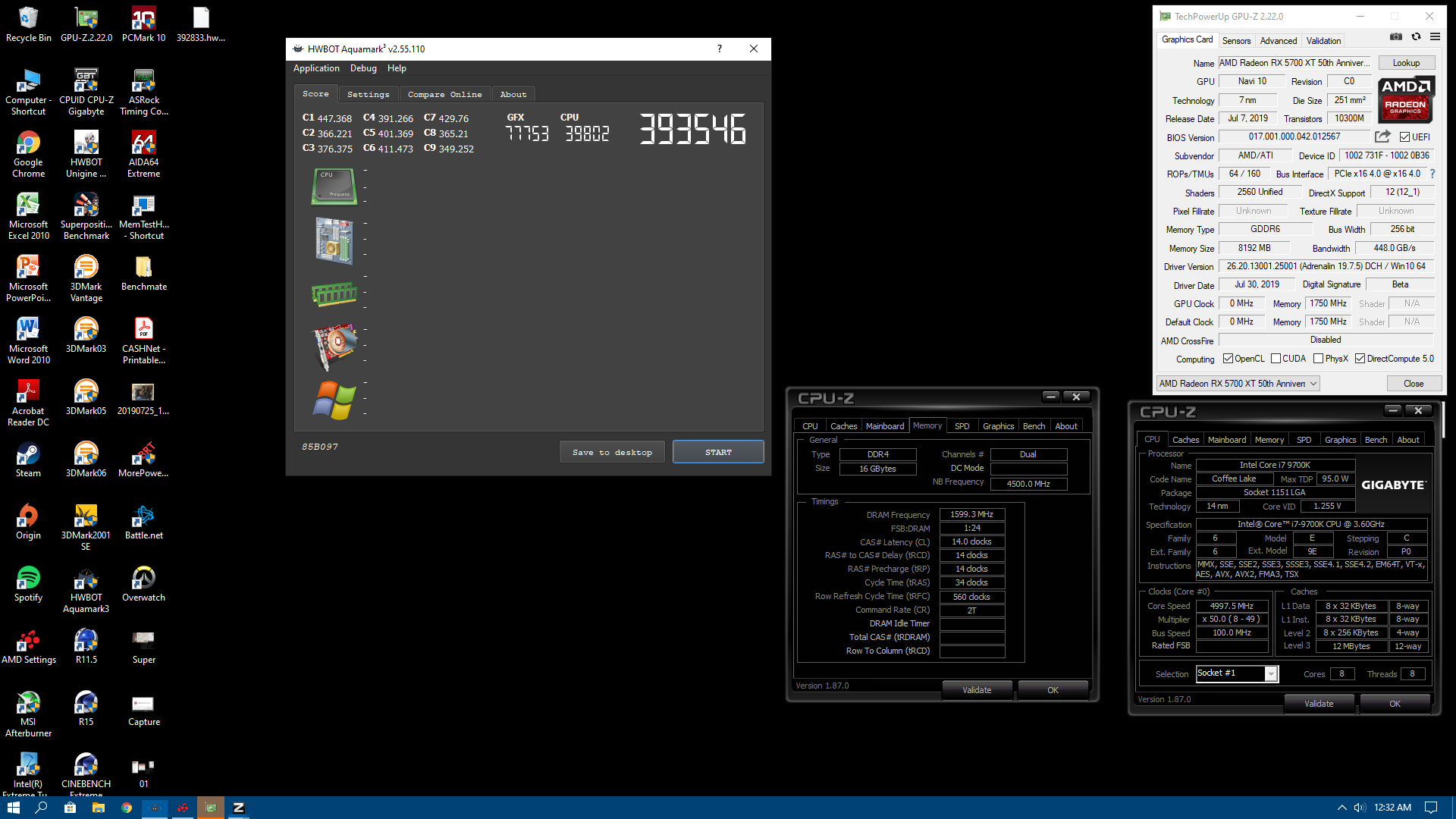
Task: Click the Close button in GPU-Z
Action: coord(1414,384)
